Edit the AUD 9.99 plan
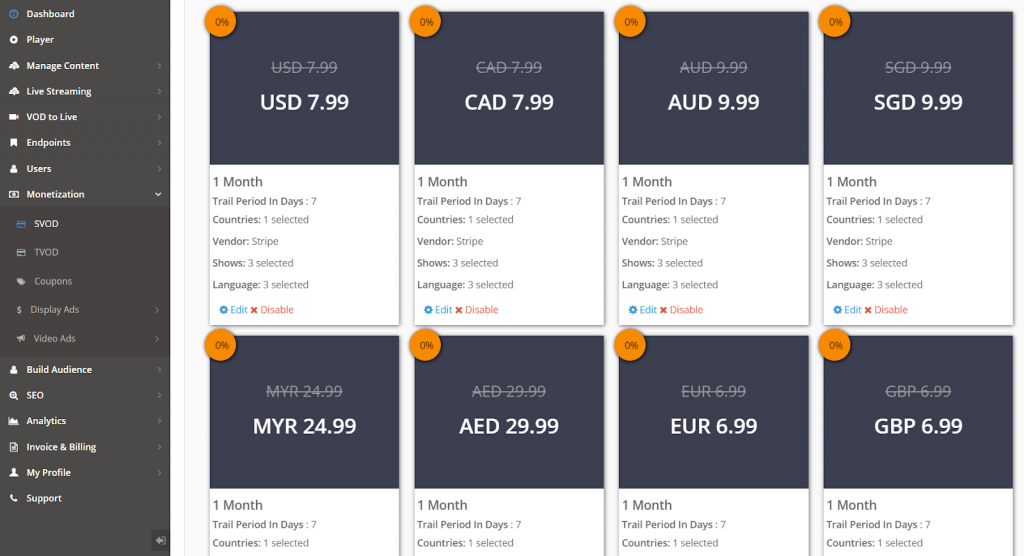This screenshot has height=556, width=1024. point(643,310)
